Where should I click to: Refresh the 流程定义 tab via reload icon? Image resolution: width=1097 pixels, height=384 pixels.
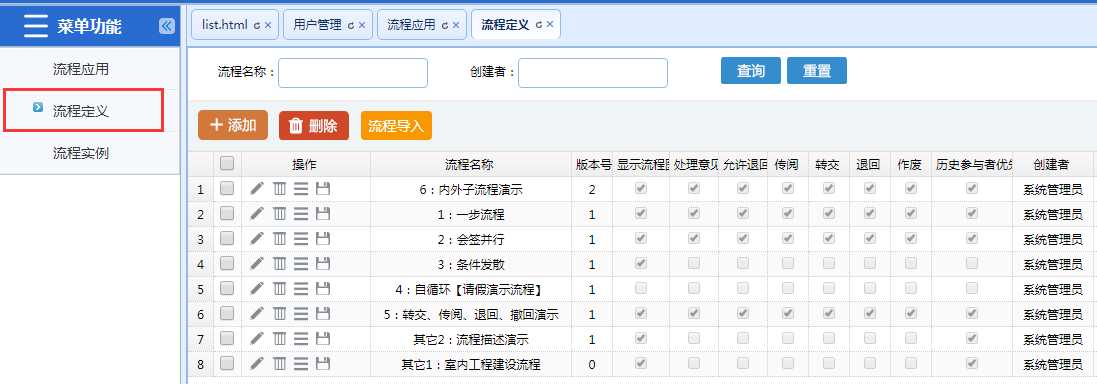coord(539,24)
